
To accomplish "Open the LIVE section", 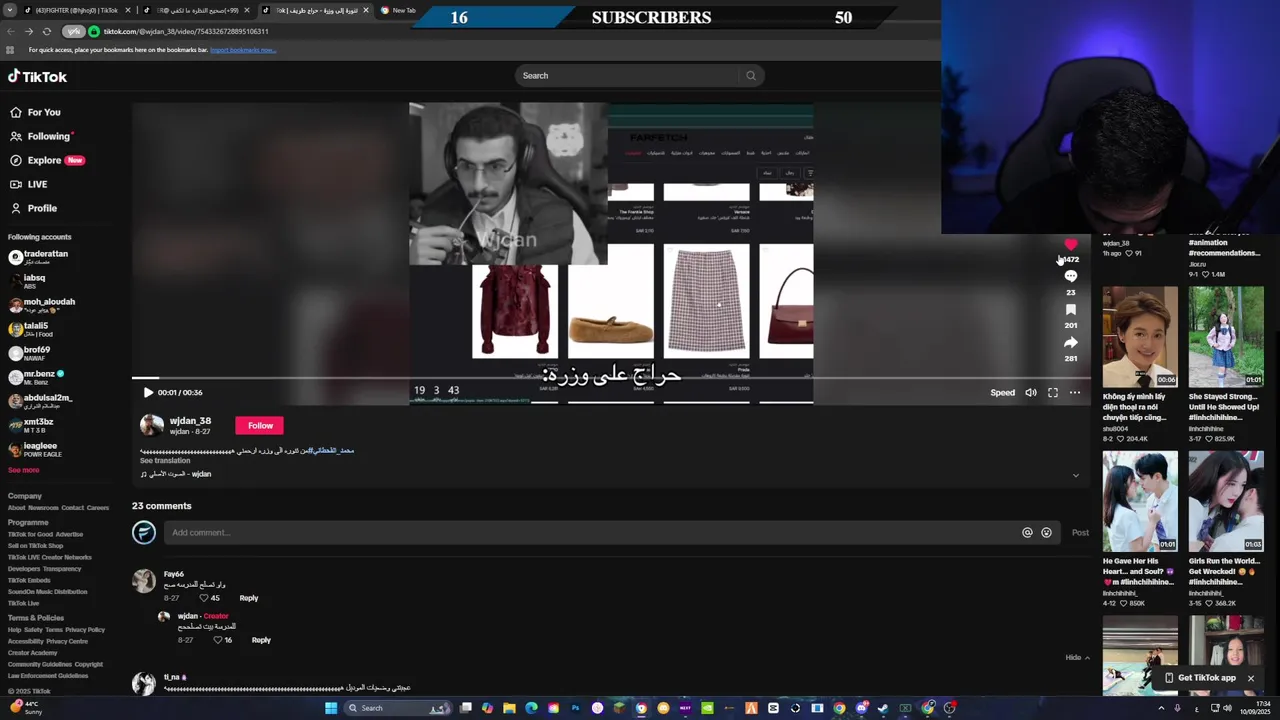I will pyautogui.click(x=29, y=184).
